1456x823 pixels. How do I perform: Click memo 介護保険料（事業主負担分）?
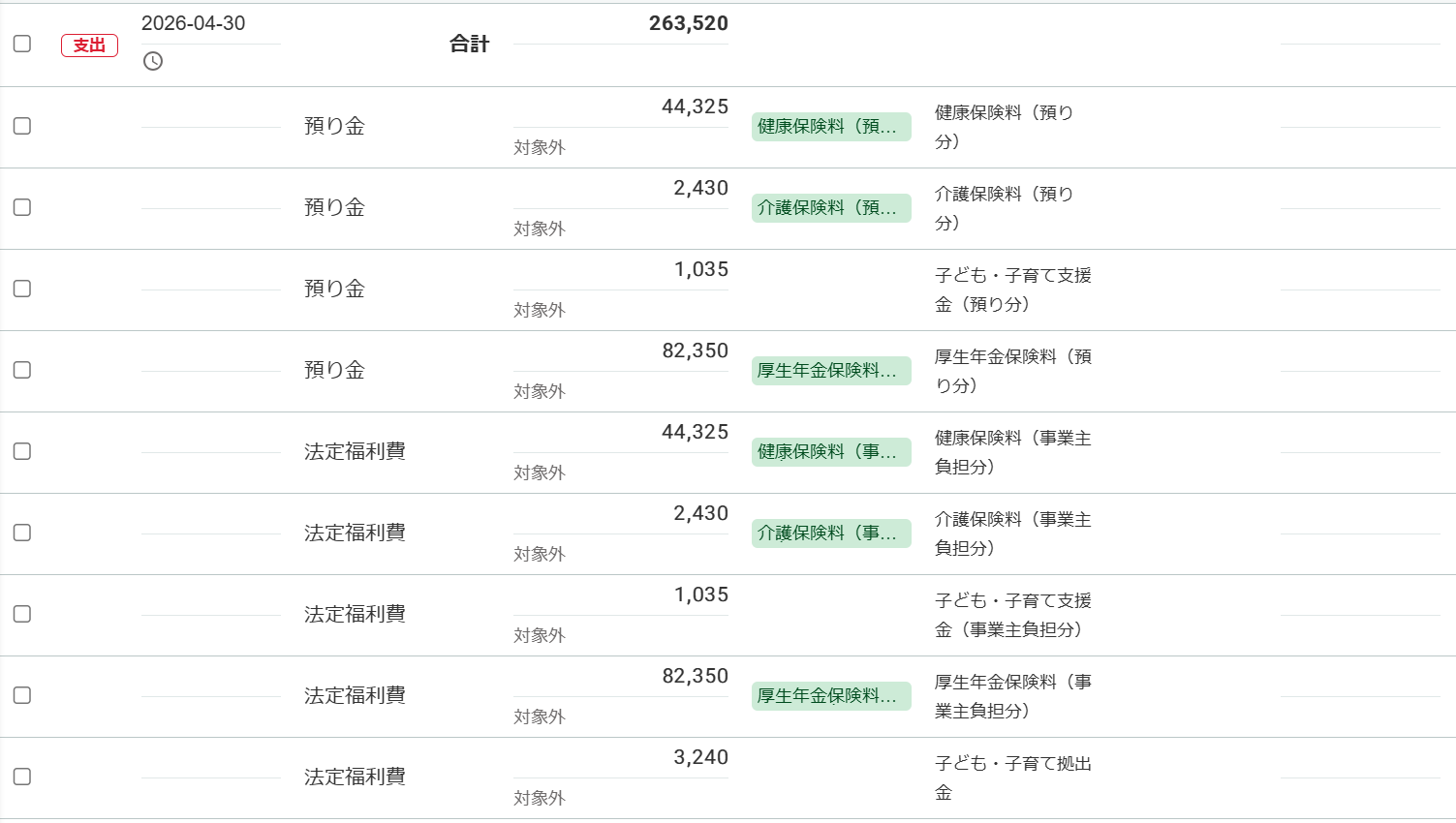coord(1013,533)
